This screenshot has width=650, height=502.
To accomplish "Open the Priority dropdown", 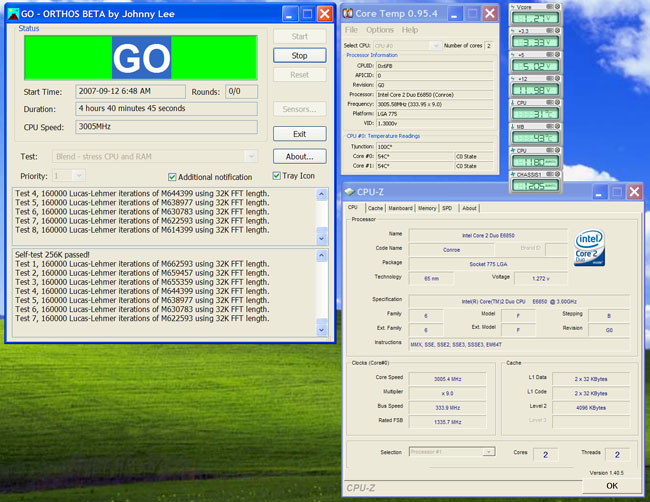I will 80,176.
